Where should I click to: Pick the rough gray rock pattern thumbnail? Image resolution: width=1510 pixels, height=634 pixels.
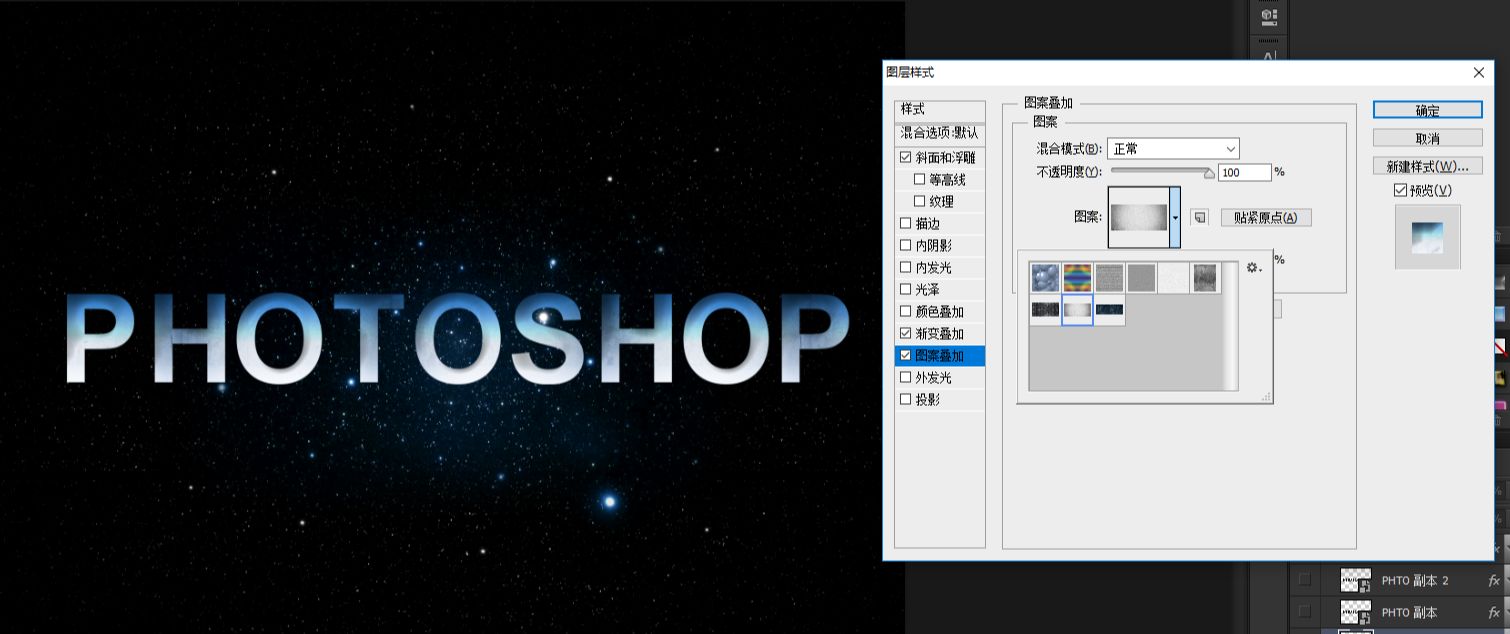point(1206,278)
